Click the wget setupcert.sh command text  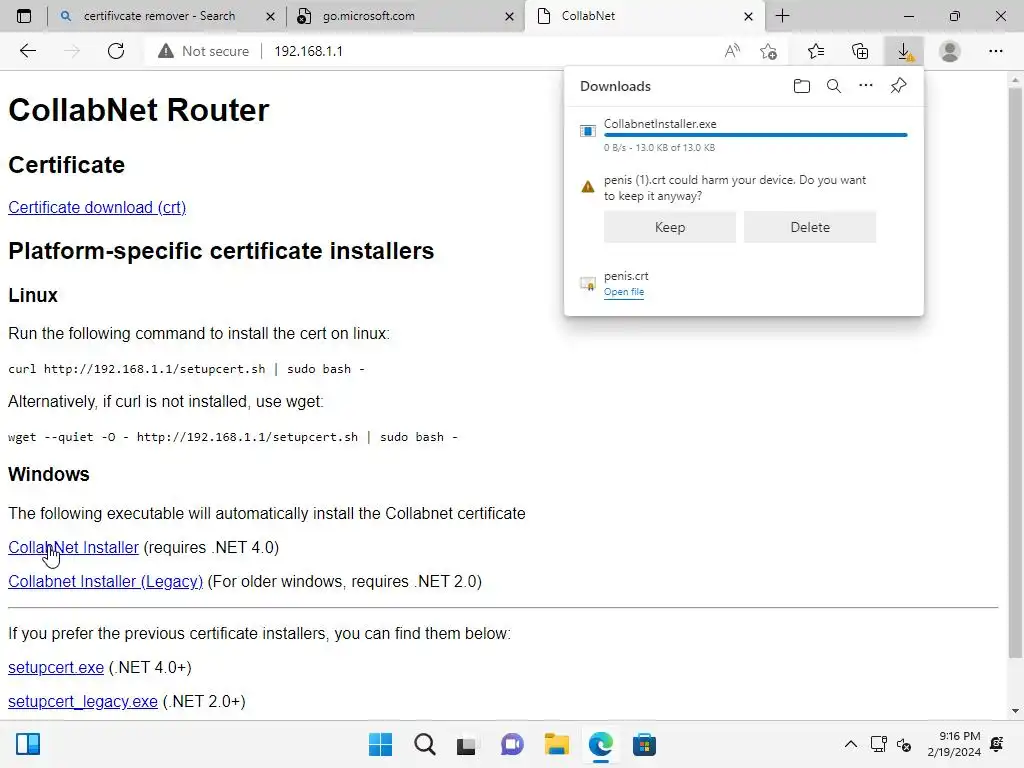[x=232, y=437]
